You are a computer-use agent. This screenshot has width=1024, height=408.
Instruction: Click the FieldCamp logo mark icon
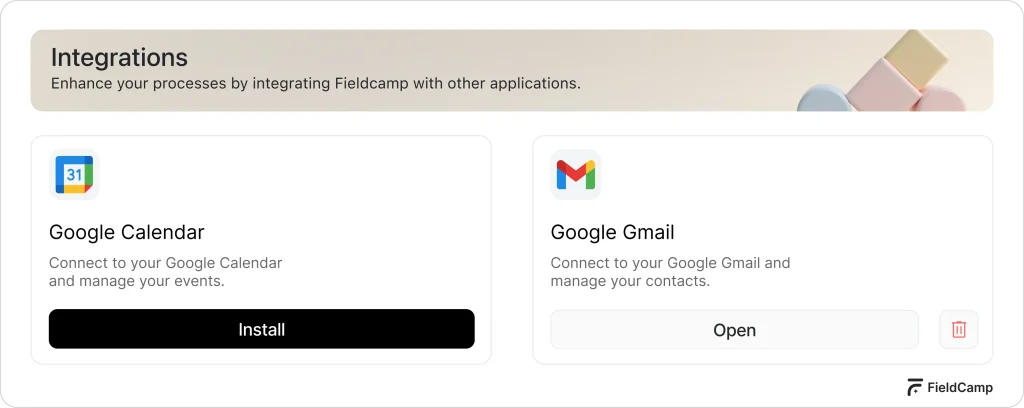coord(915,388)
